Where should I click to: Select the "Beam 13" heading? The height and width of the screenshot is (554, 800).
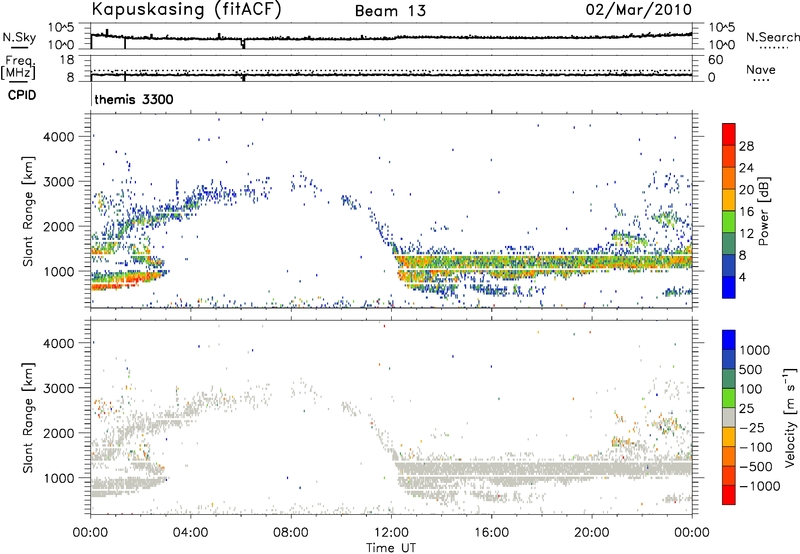click(x=390, y=11)
